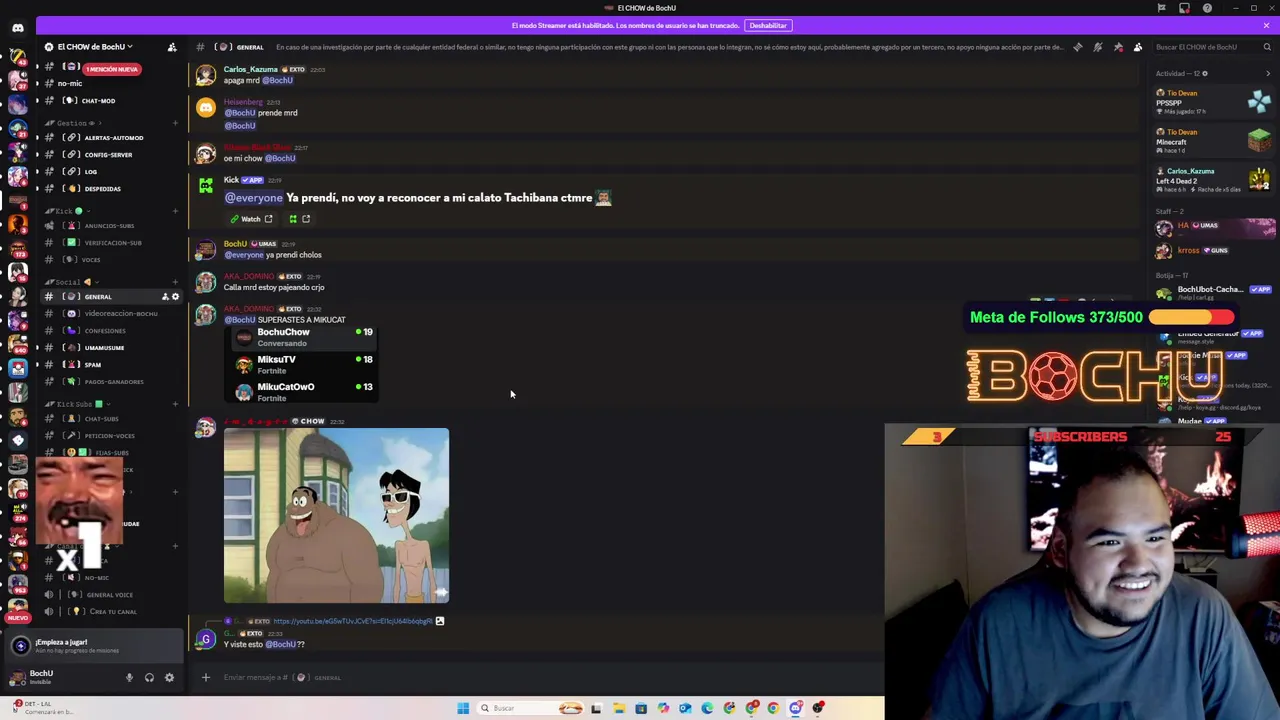
Task: Open krross member in Staff list
Action: coord(1188,250)
